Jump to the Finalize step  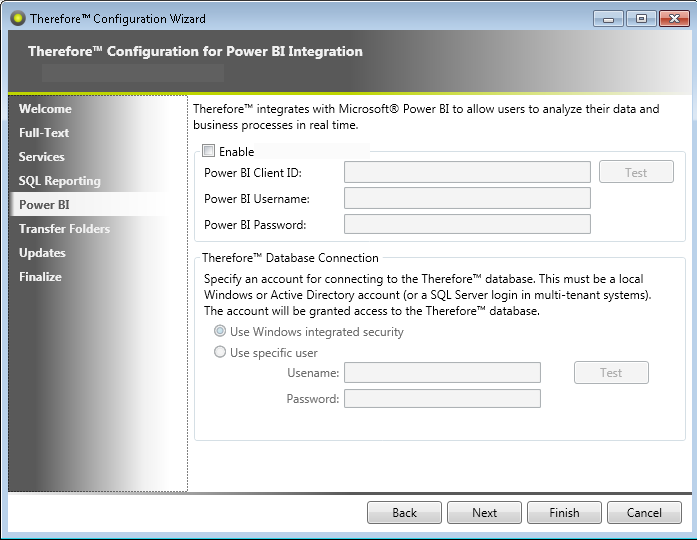point(40,277)
